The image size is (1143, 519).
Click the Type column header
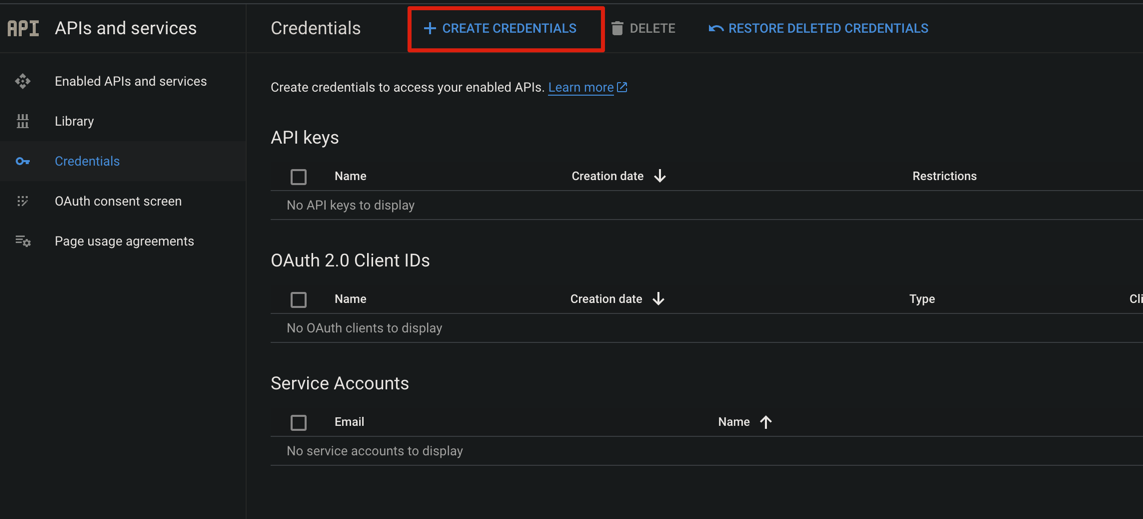(922, 299)
